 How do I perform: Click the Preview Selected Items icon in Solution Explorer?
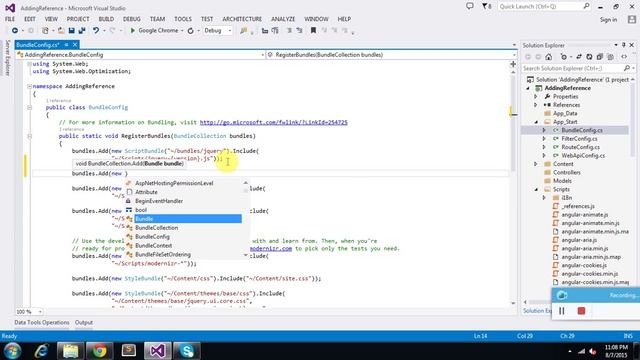tap(624, 57)
